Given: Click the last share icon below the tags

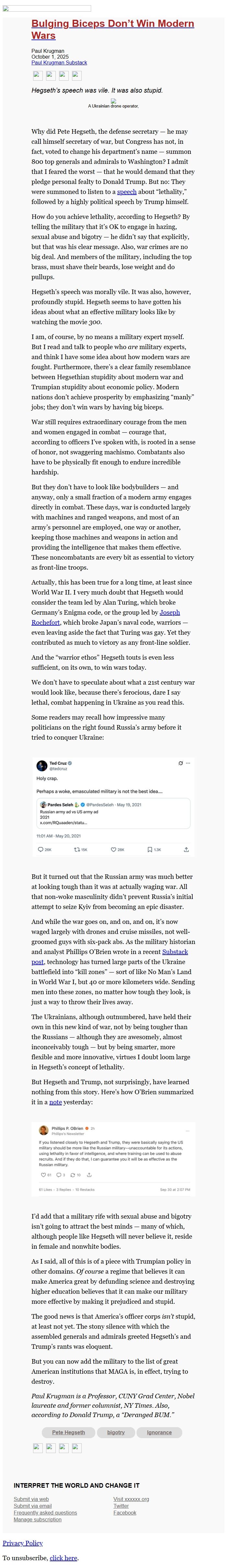Looking at the screenshot, I should coord(77,1448).
